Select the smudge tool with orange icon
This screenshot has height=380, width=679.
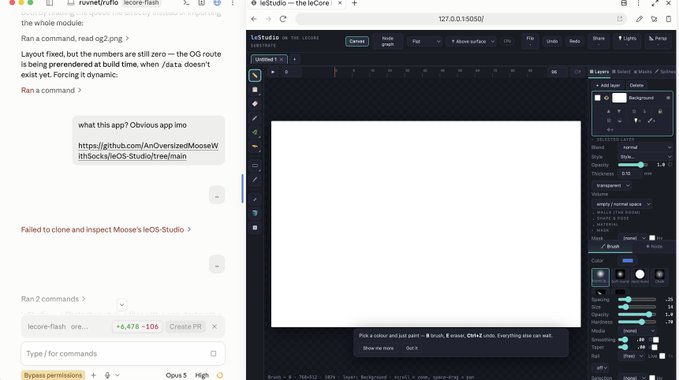tap(255, 147)
